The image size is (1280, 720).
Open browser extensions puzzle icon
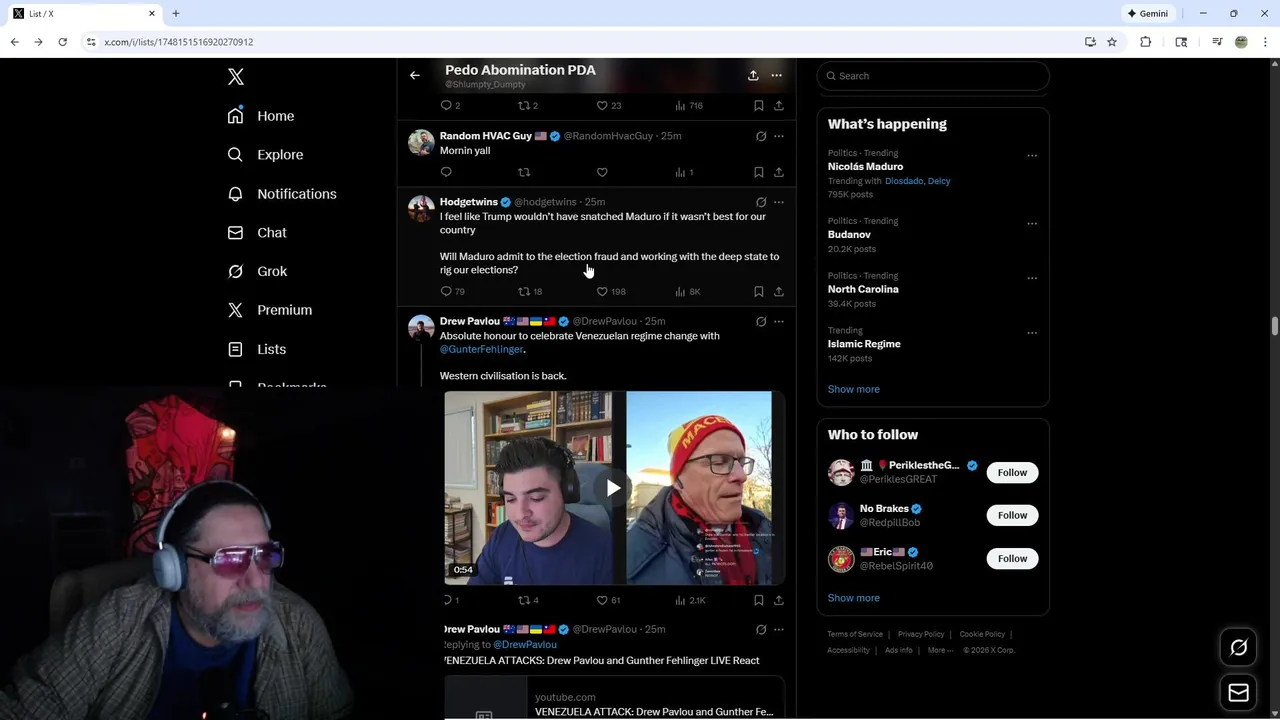1146,42
